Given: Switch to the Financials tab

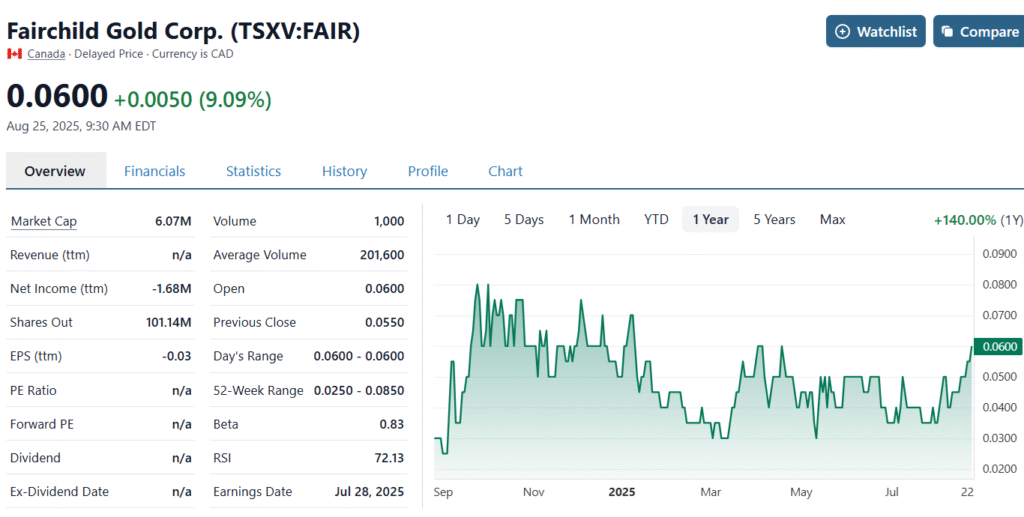Looking at the screenshot, I should (154, 171).
